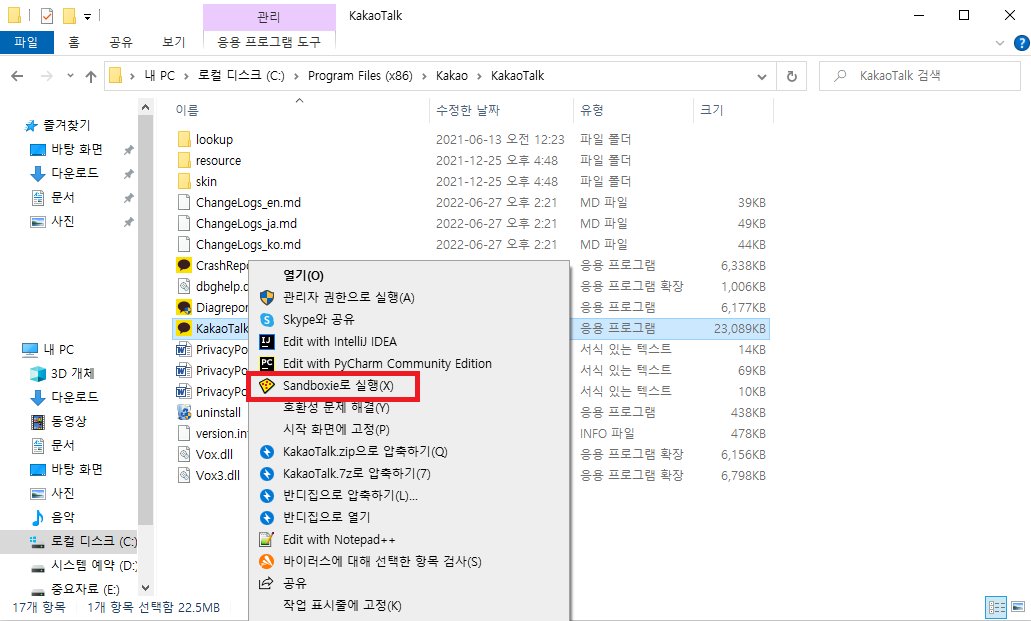Open pinned 바탕 화면 under 즐겨찾기
1031x621 pixels.
point(77,149)
